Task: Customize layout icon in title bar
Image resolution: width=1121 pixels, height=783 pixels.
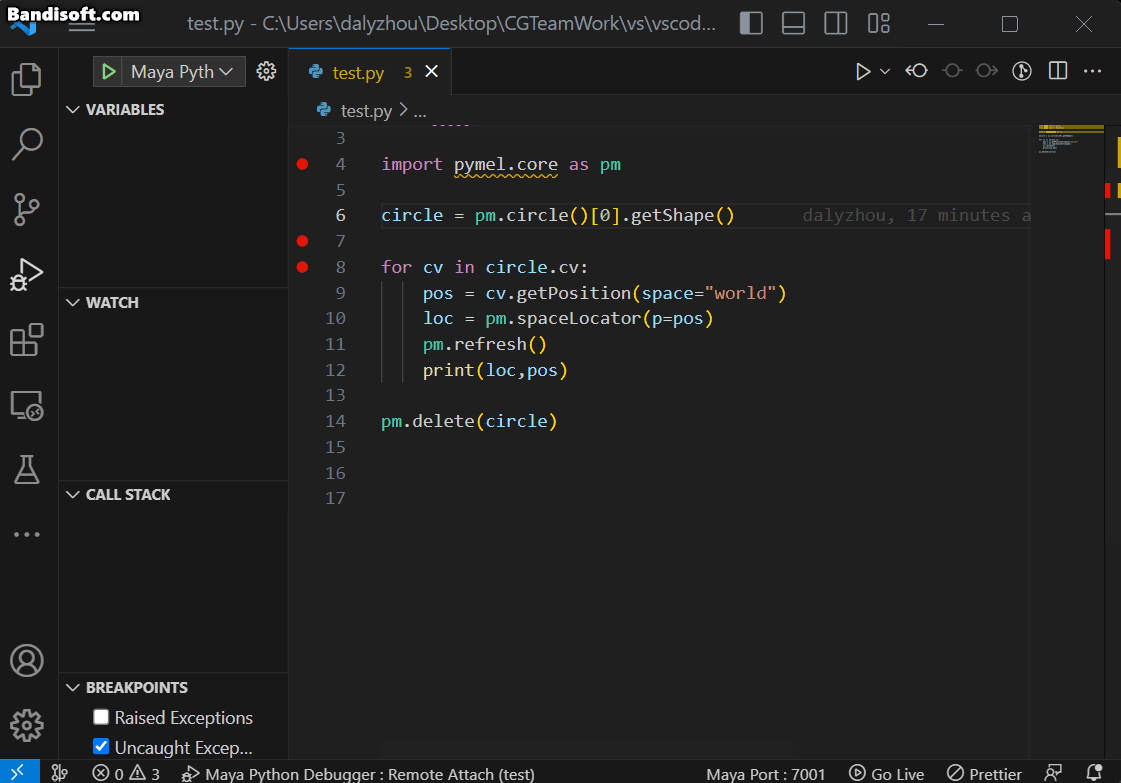Action: click(x=878, y=24)
